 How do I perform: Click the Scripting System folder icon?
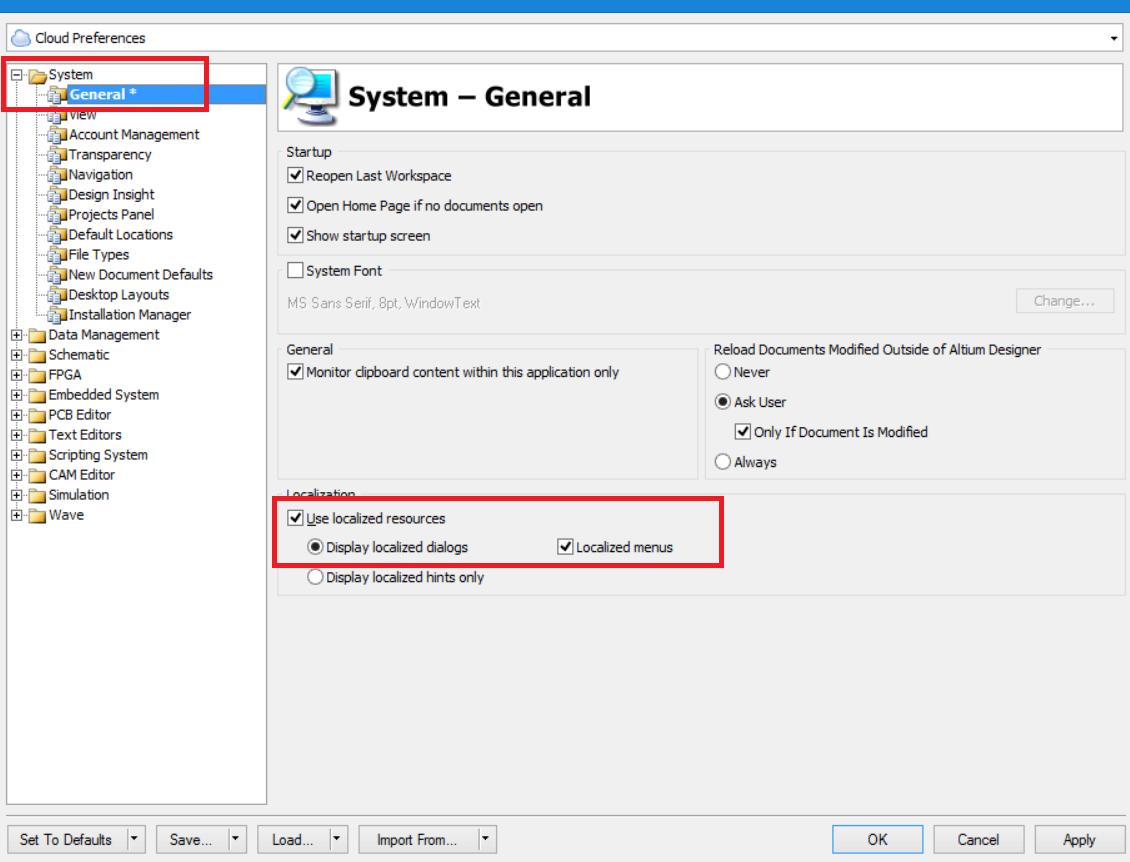pos(37,456)
